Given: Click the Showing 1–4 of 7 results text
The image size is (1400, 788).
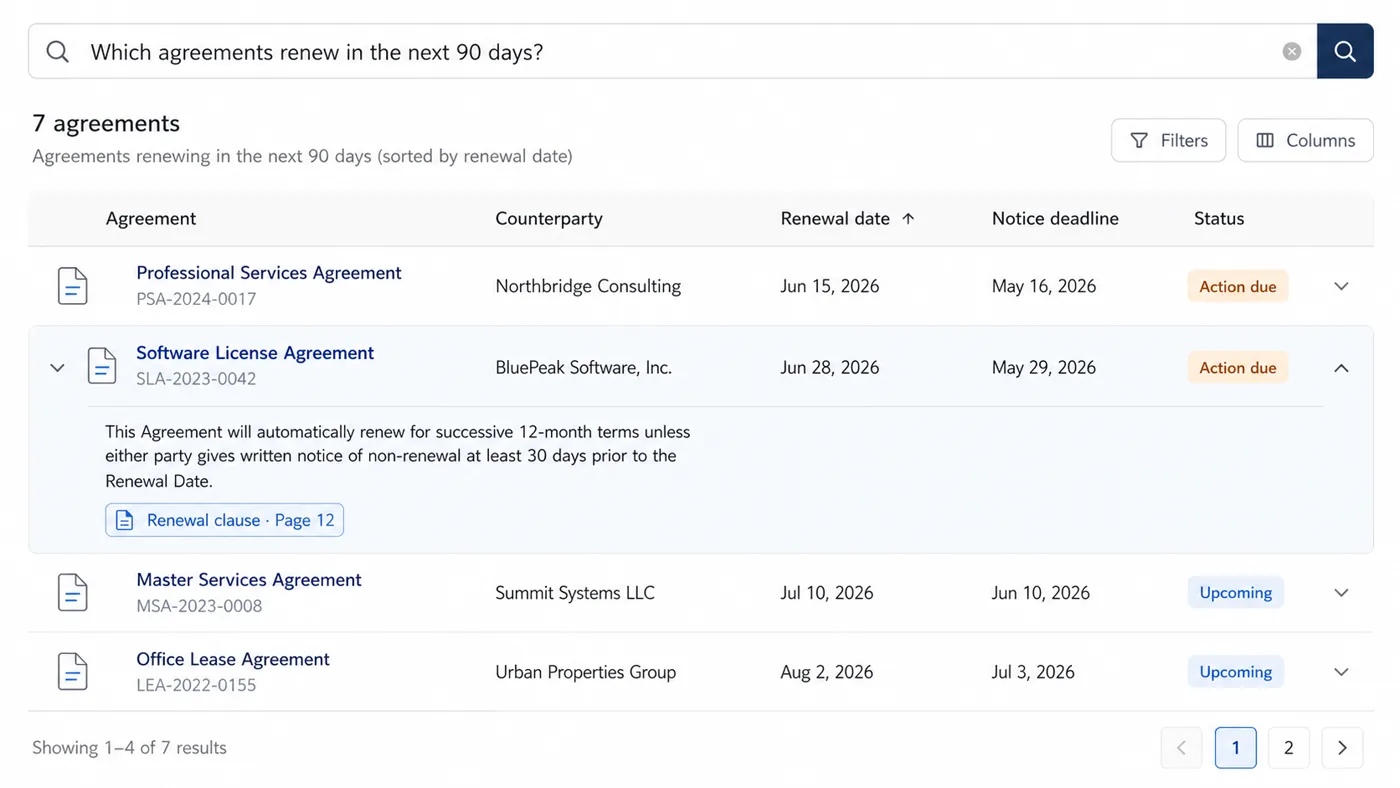Looking at the screenshot, I should (129, 748).
